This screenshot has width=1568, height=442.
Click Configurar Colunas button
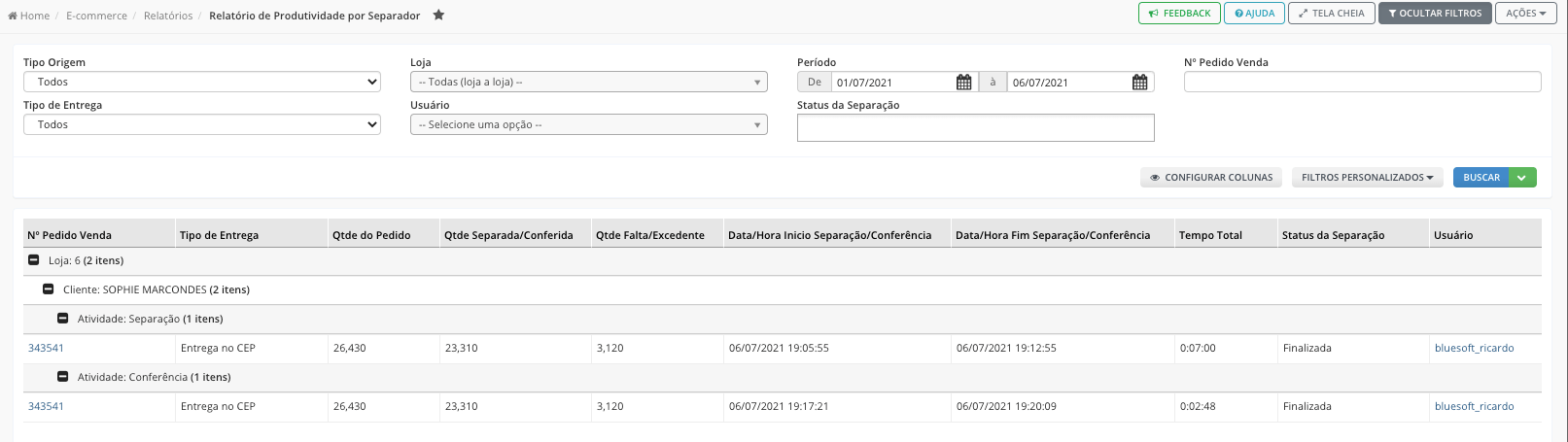click(x=1211, y=178)
